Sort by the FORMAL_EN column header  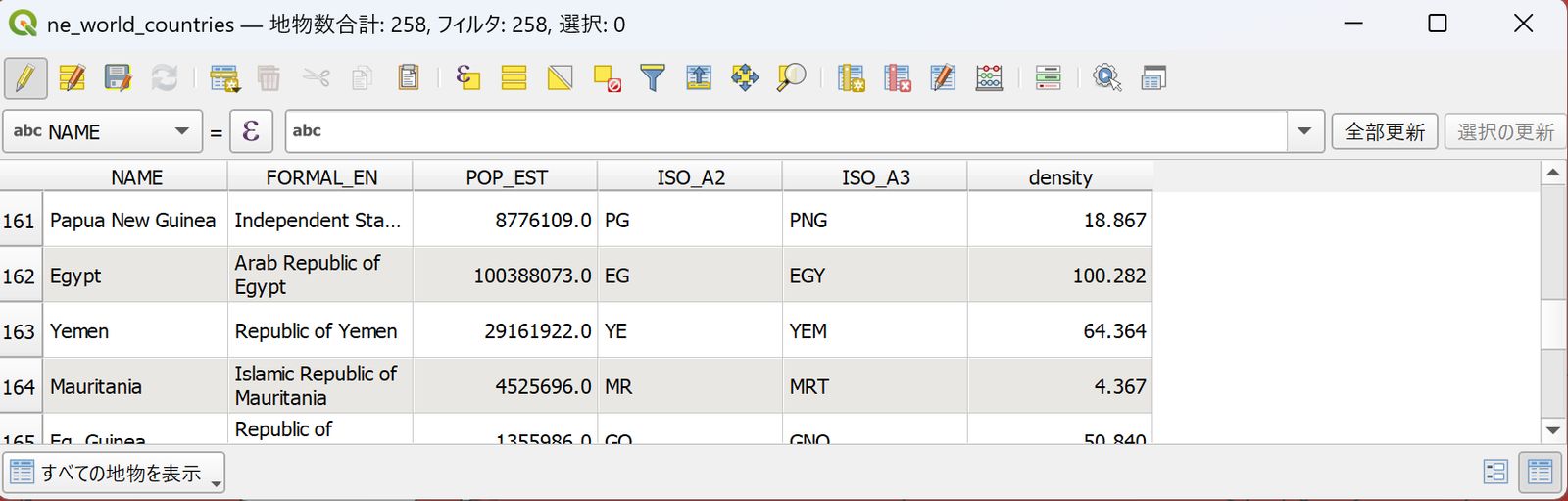pos(321,177)
